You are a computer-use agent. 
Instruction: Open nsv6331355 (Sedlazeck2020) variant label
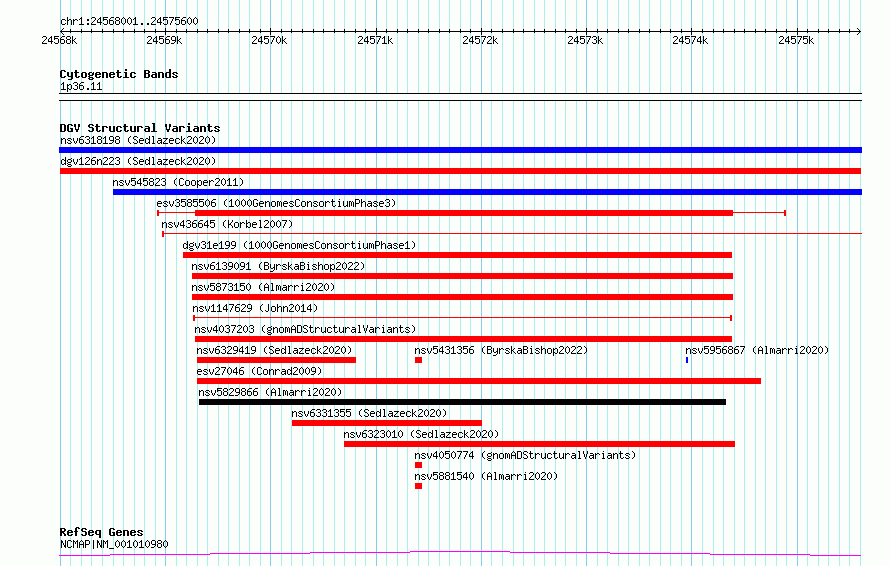pos(369,413)
